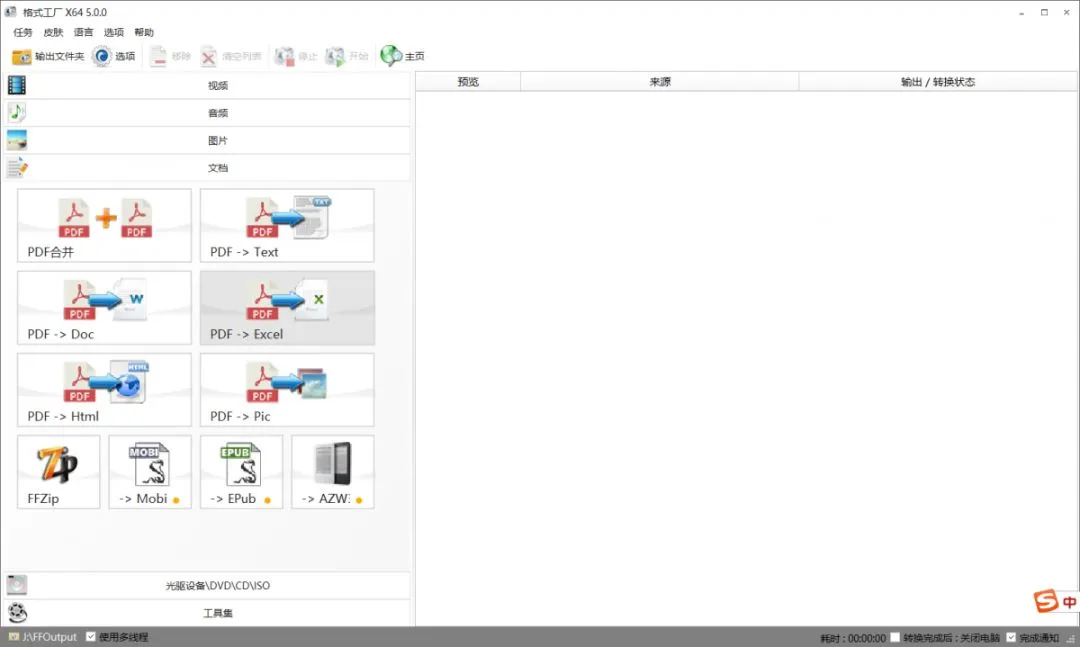The height and width of the screenshot is (647, 1080).
Task: Select the -> EPub converter
Action: 242,472
